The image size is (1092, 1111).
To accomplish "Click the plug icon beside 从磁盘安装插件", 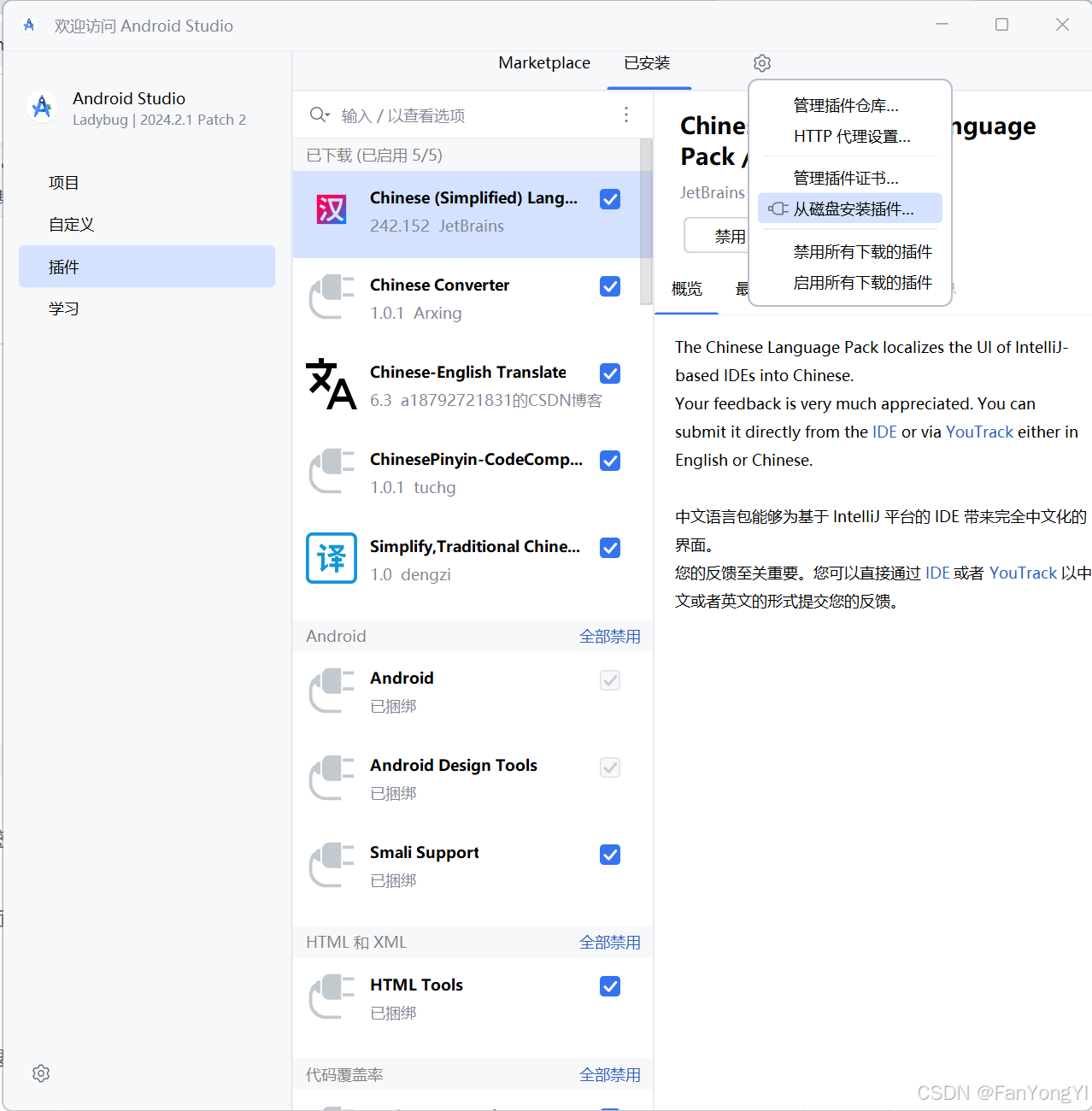I will (x=778, y=209).
